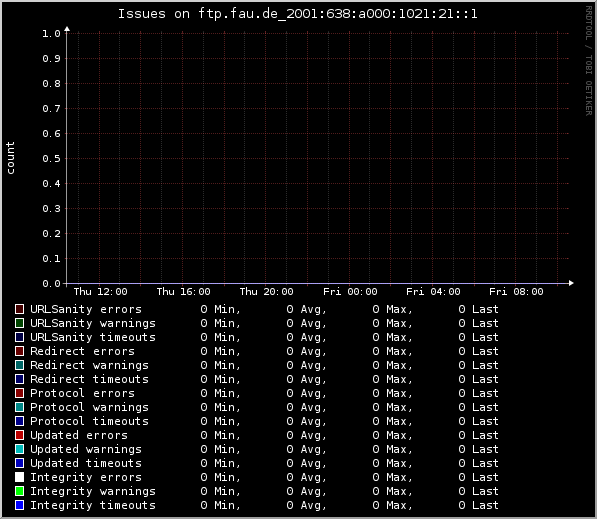
Task: Select the Redirect timeouts legend label
Action: [89, 379]
